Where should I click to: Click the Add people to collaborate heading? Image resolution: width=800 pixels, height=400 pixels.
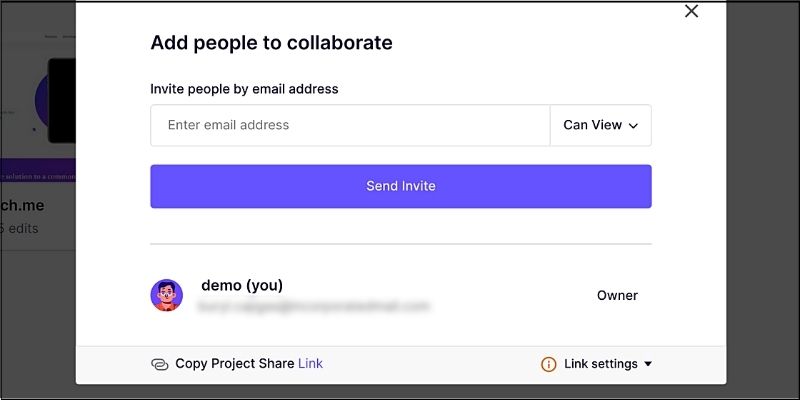(271, 43)
